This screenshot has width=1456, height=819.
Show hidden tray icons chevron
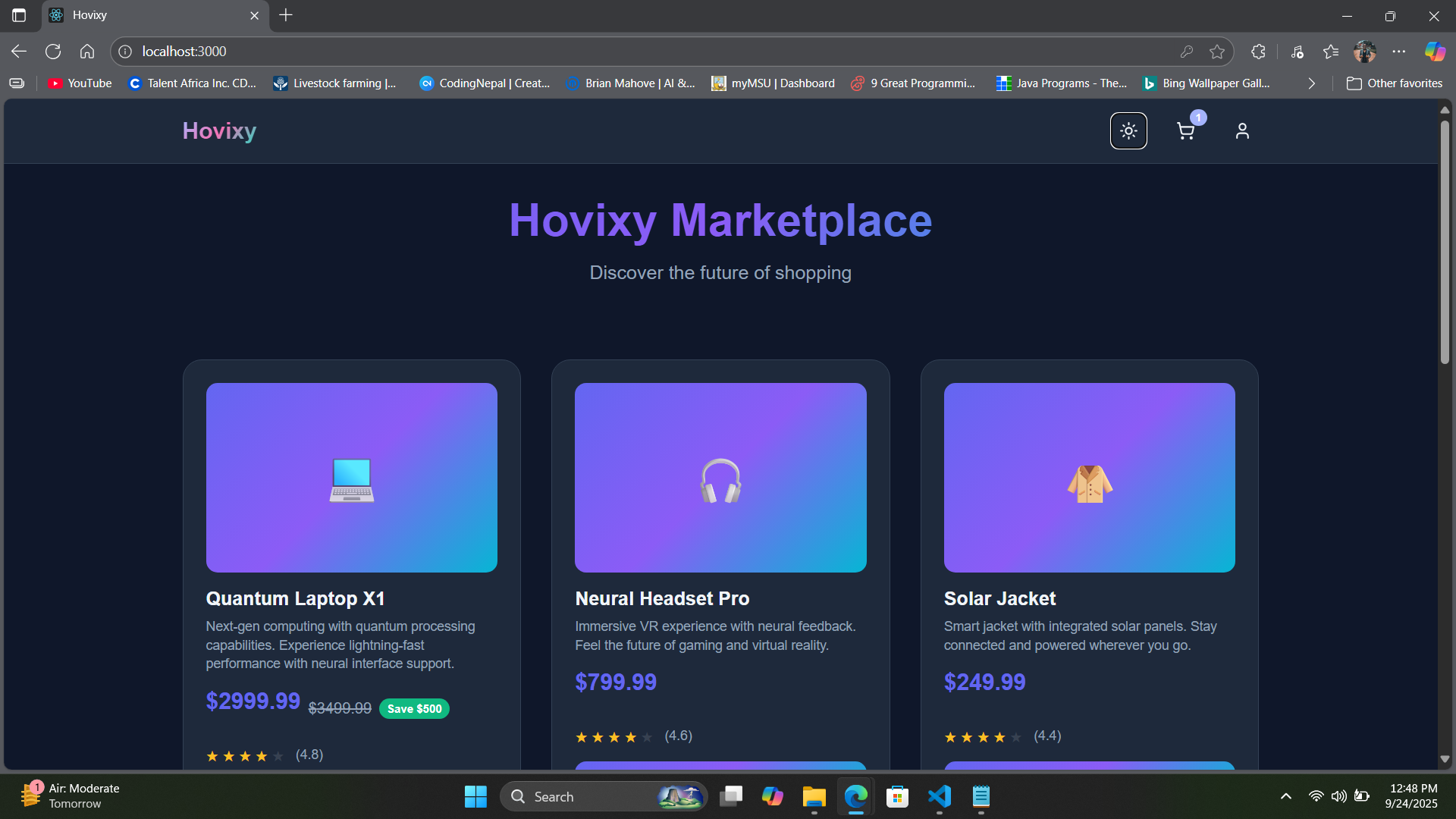point(1286,796)
